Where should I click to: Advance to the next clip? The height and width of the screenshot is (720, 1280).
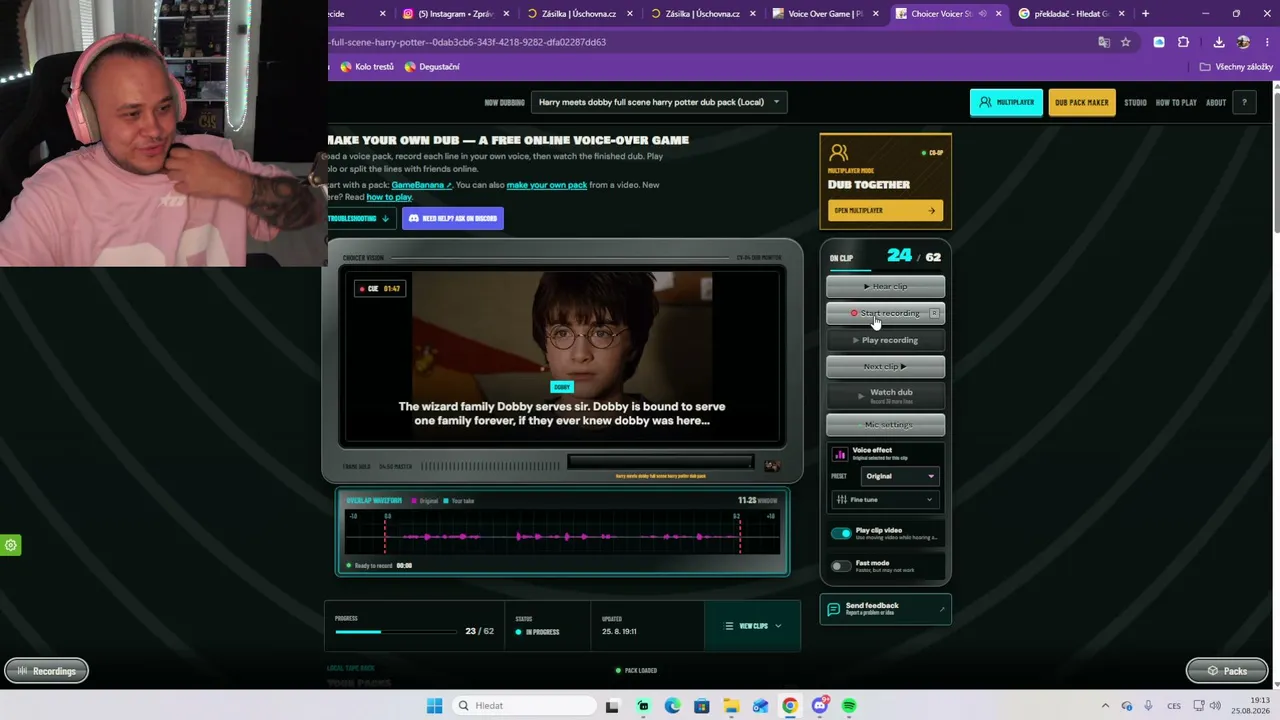[x=885, y=366]
